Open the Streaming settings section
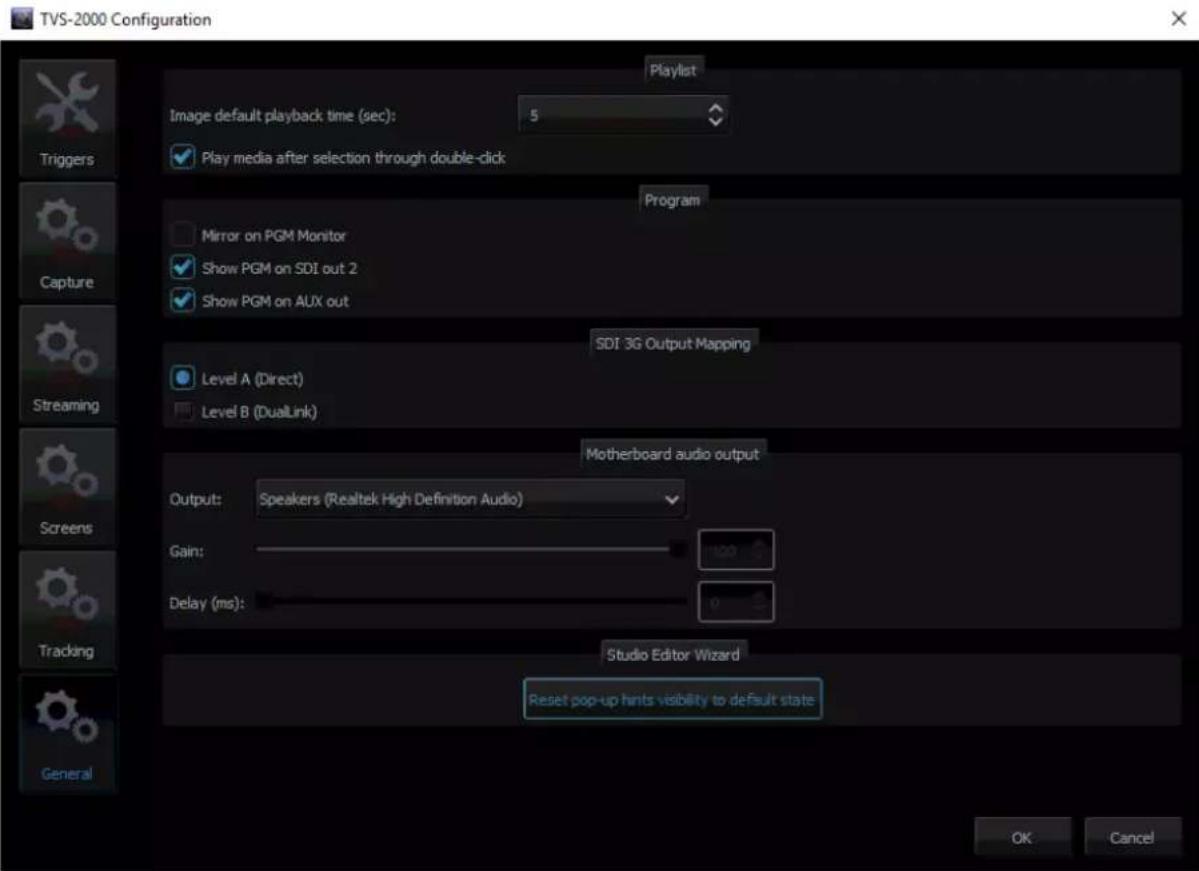The height and width of the screenshot is (871, 1199). 67,365
